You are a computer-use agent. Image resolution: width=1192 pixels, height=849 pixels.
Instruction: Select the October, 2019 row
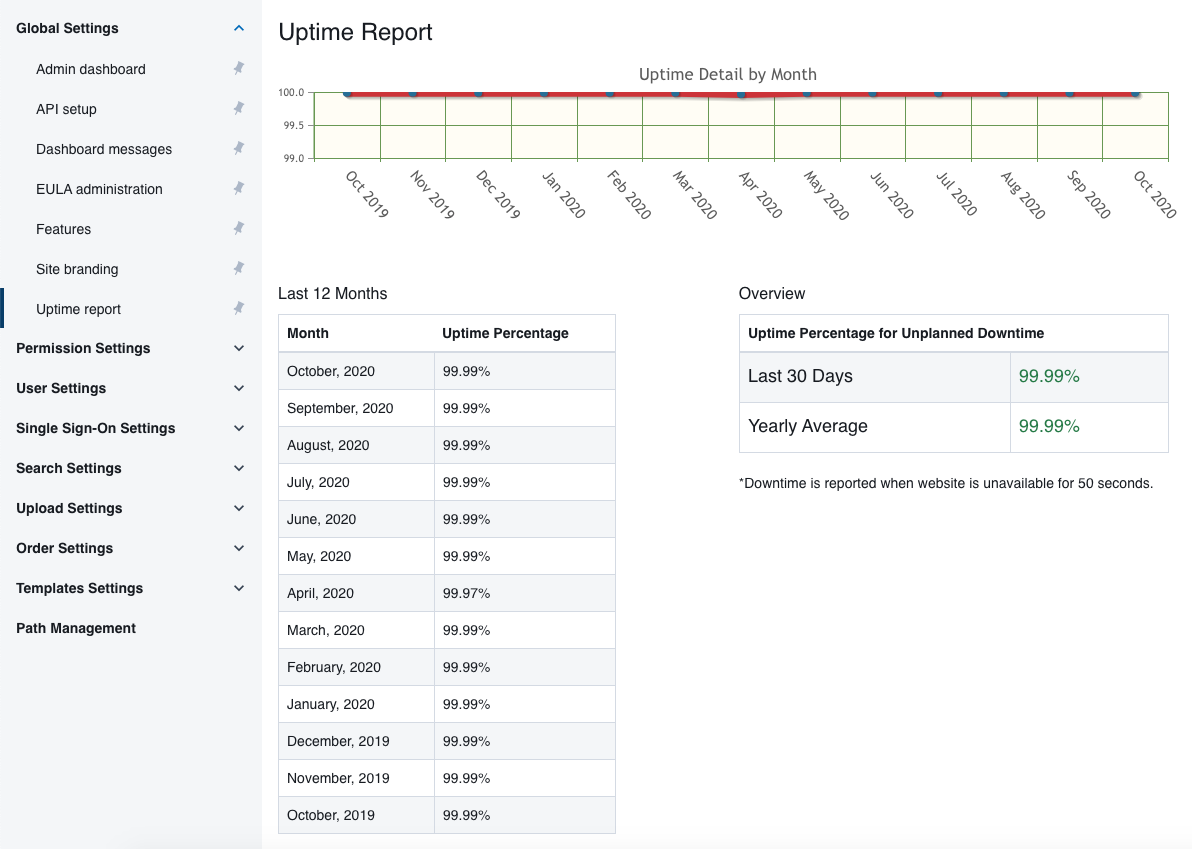(446, 815)
